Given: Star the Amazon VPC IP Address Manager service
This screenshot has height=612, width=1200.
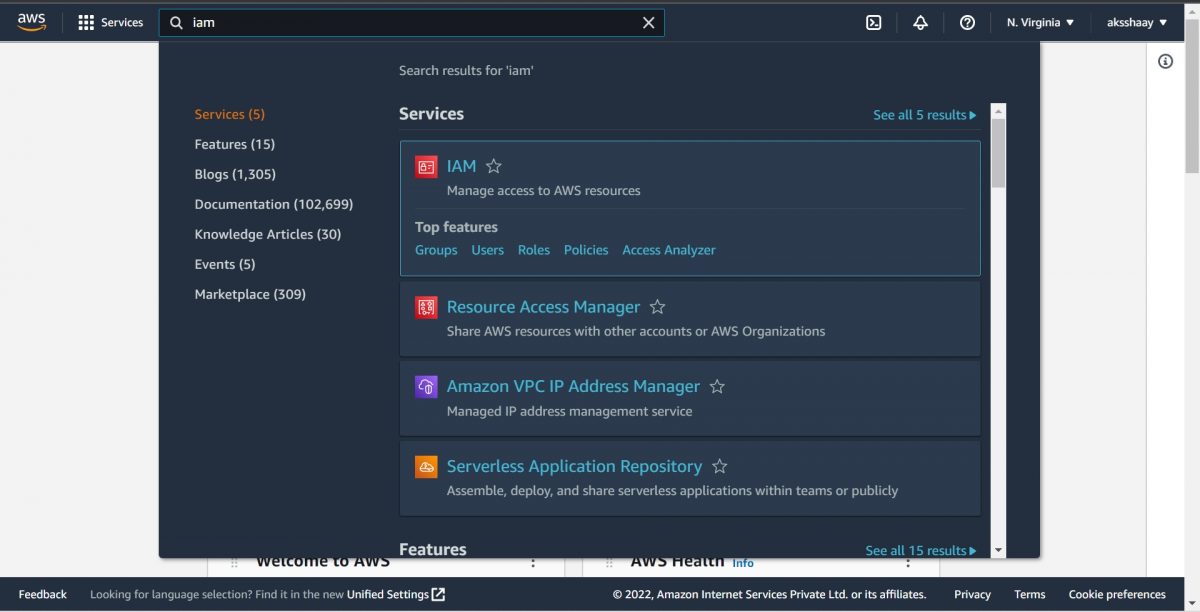Looking at the screenshot, I should click(717, 386).
